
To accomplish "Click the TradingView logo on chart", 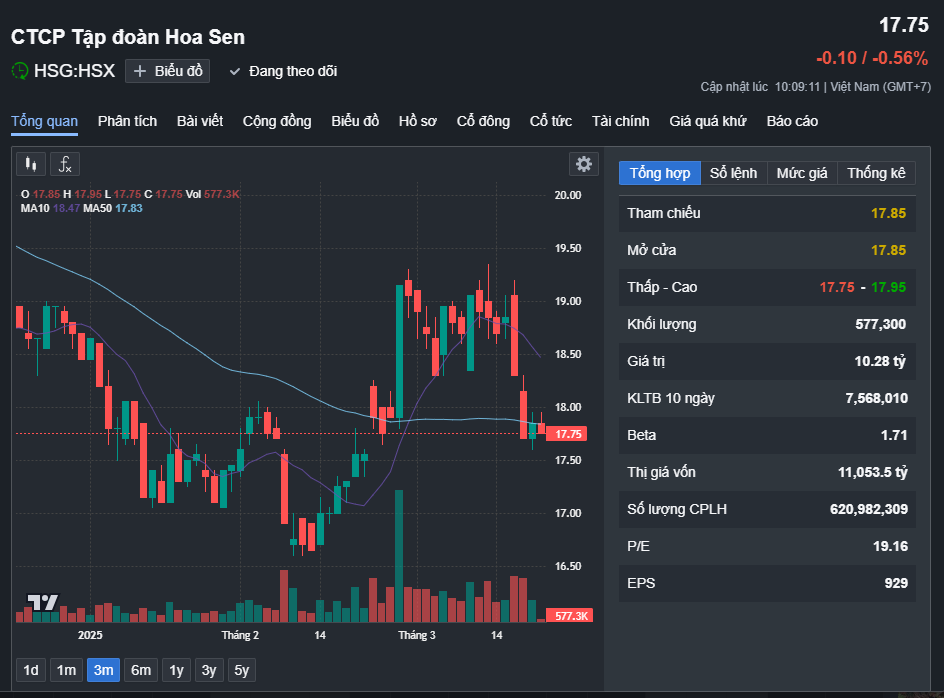I will (x=43, y=602).
